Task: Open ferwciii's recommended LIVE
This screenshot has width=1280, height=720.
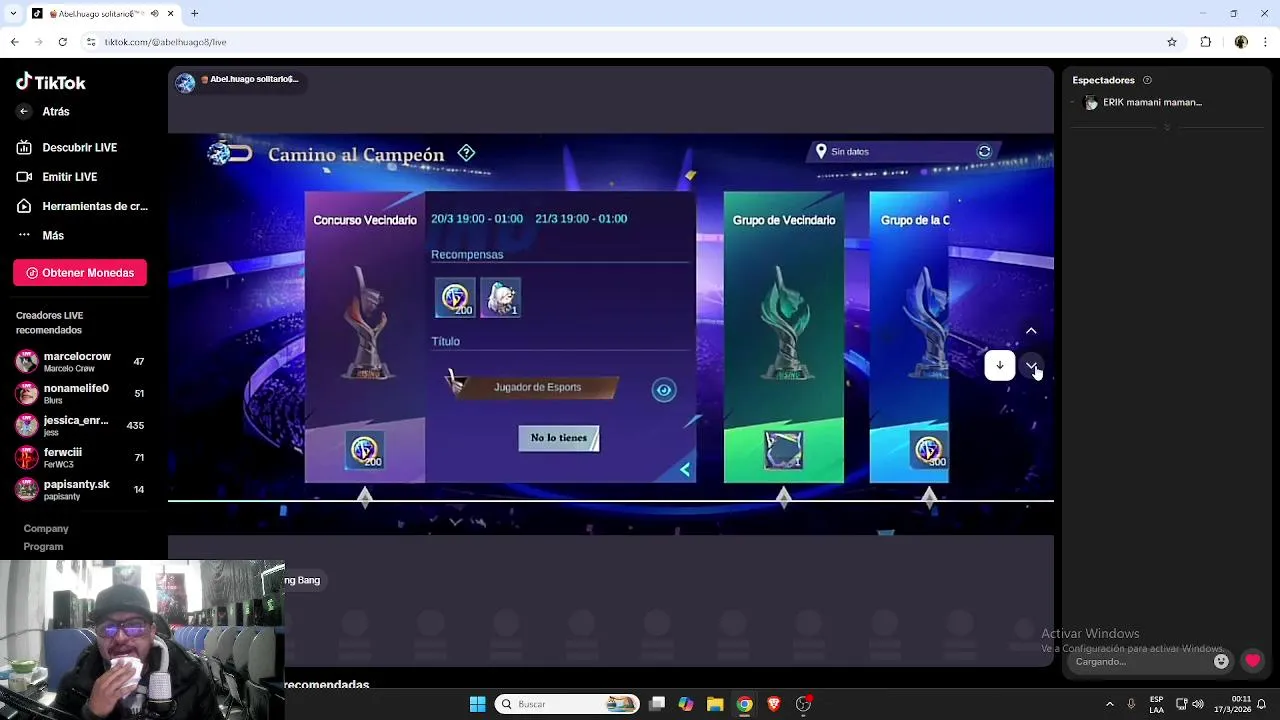Action: click(x=80, y=458)
